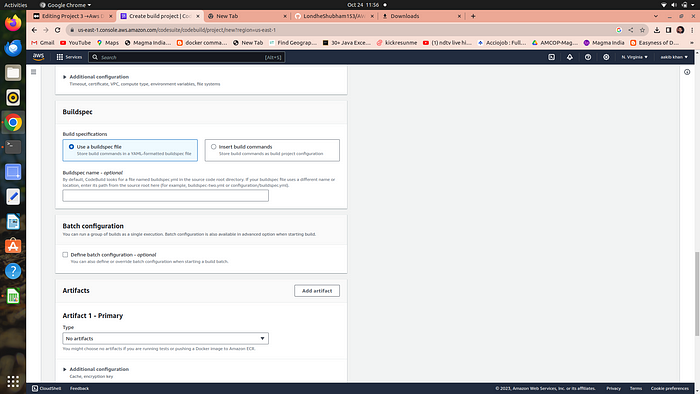700x394 pixels.
Task: Open Chrome downloads icon
Action: 657,30
